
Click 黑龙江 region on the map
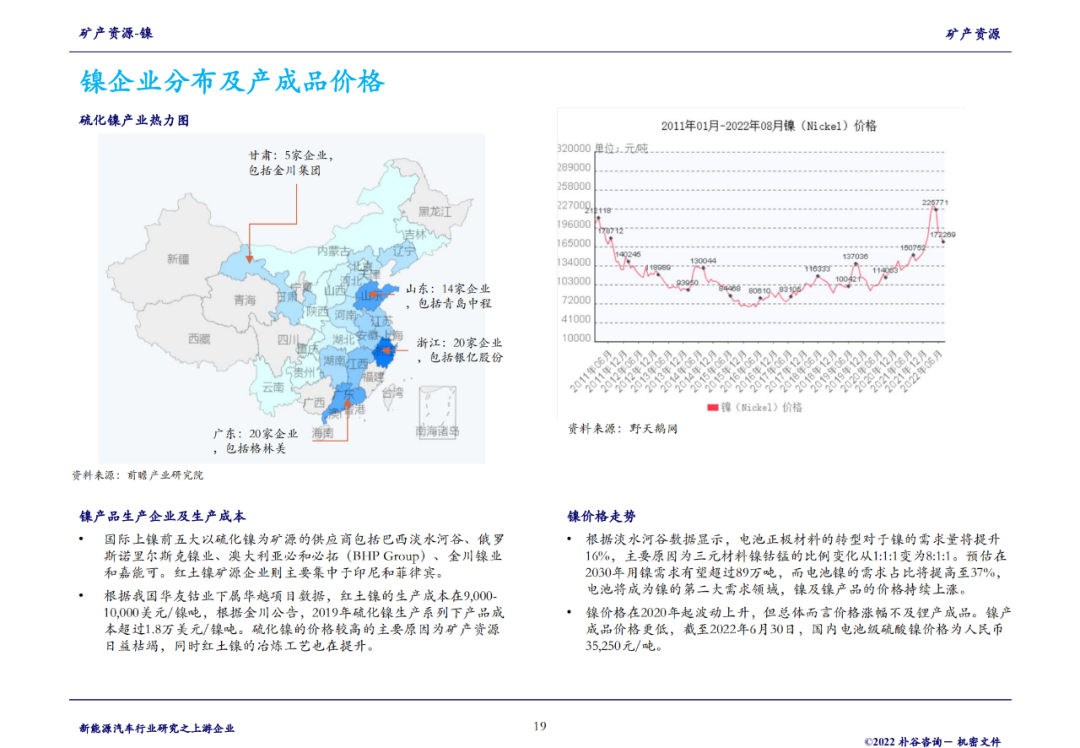(x=434, y=211)
